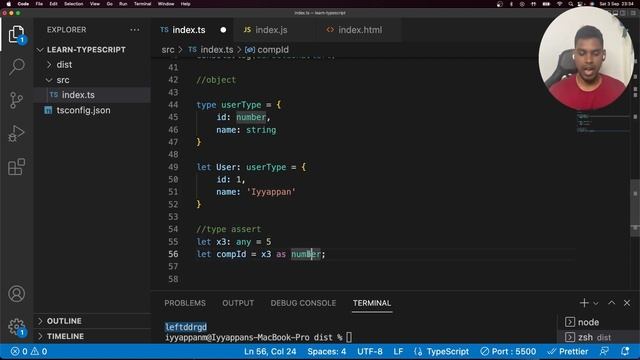Click the compId breadcrumb segment
The image size is (640, 360).
(x=267, y=50)
